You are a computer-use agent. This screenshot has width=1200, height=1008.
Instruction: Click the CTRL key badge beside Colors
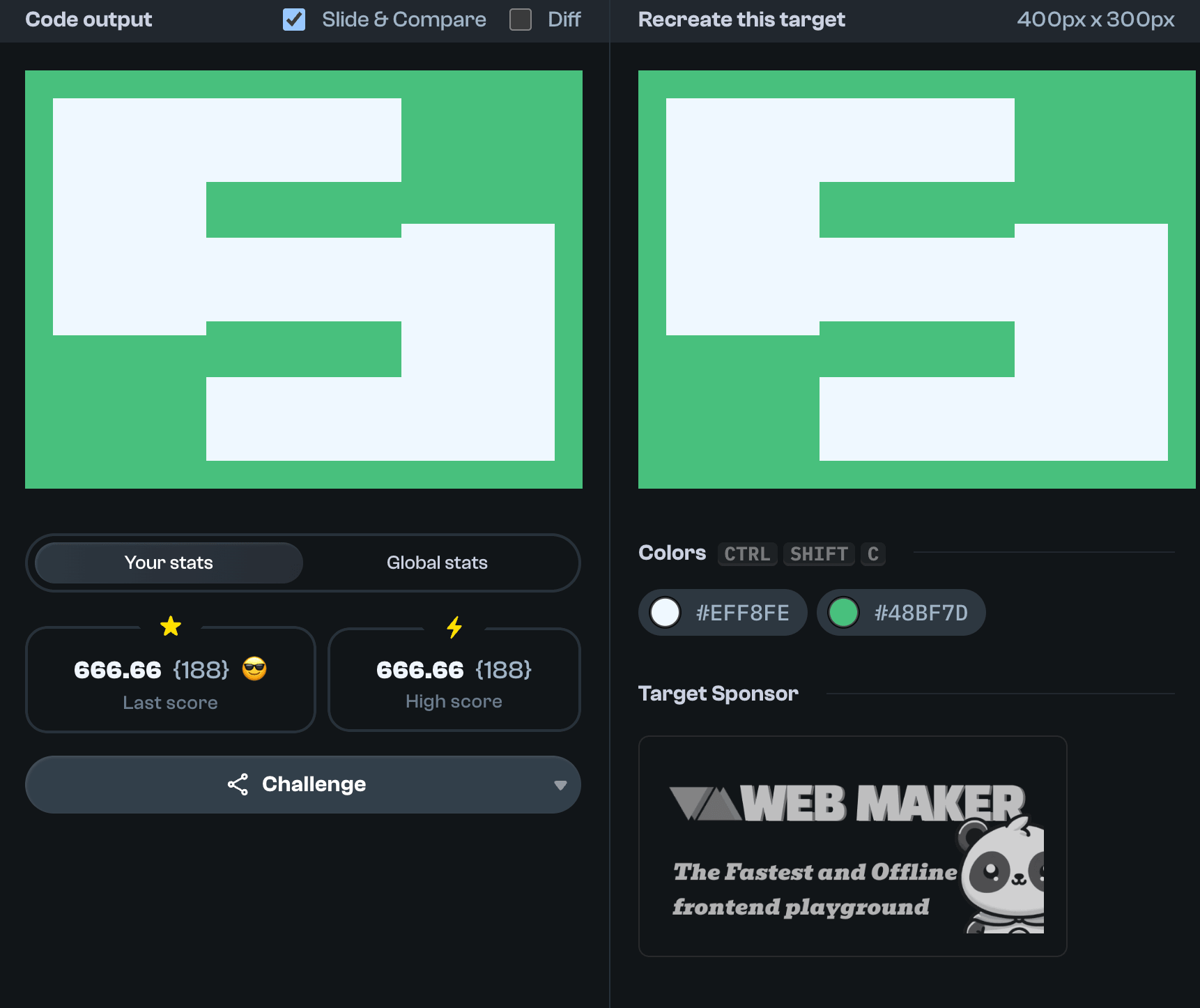point(747,554)
